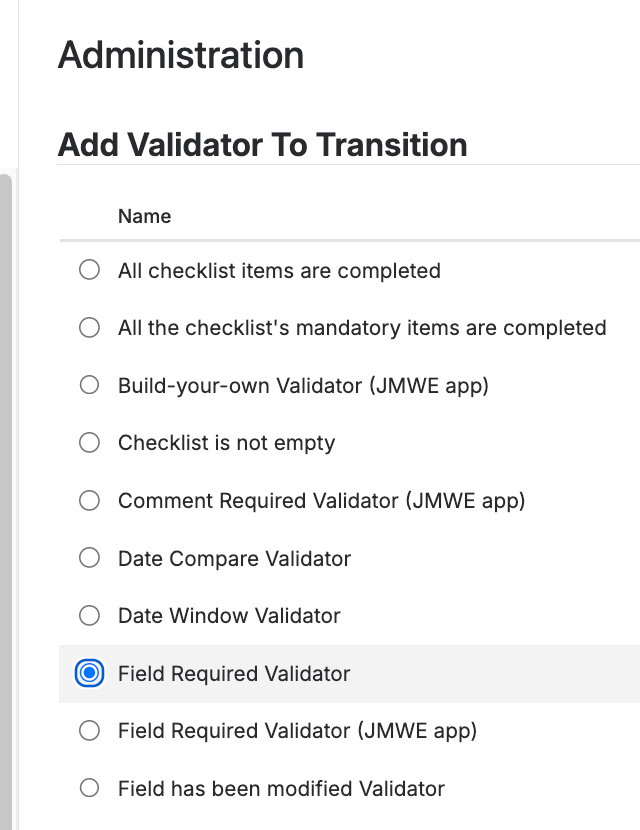The height and width of the screenshot is (830, 640).
Task: Select the 'All checklist items are completed' radio button
Action: click(90, 270)
